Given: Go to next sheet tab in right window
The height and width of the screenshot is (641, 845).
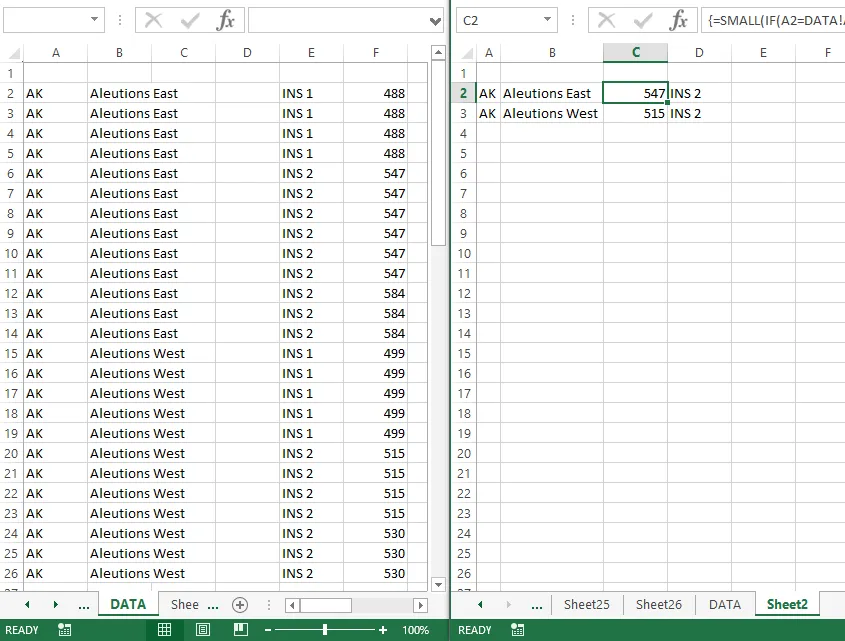Looking at the screenshot, I should tap(508, 605).
